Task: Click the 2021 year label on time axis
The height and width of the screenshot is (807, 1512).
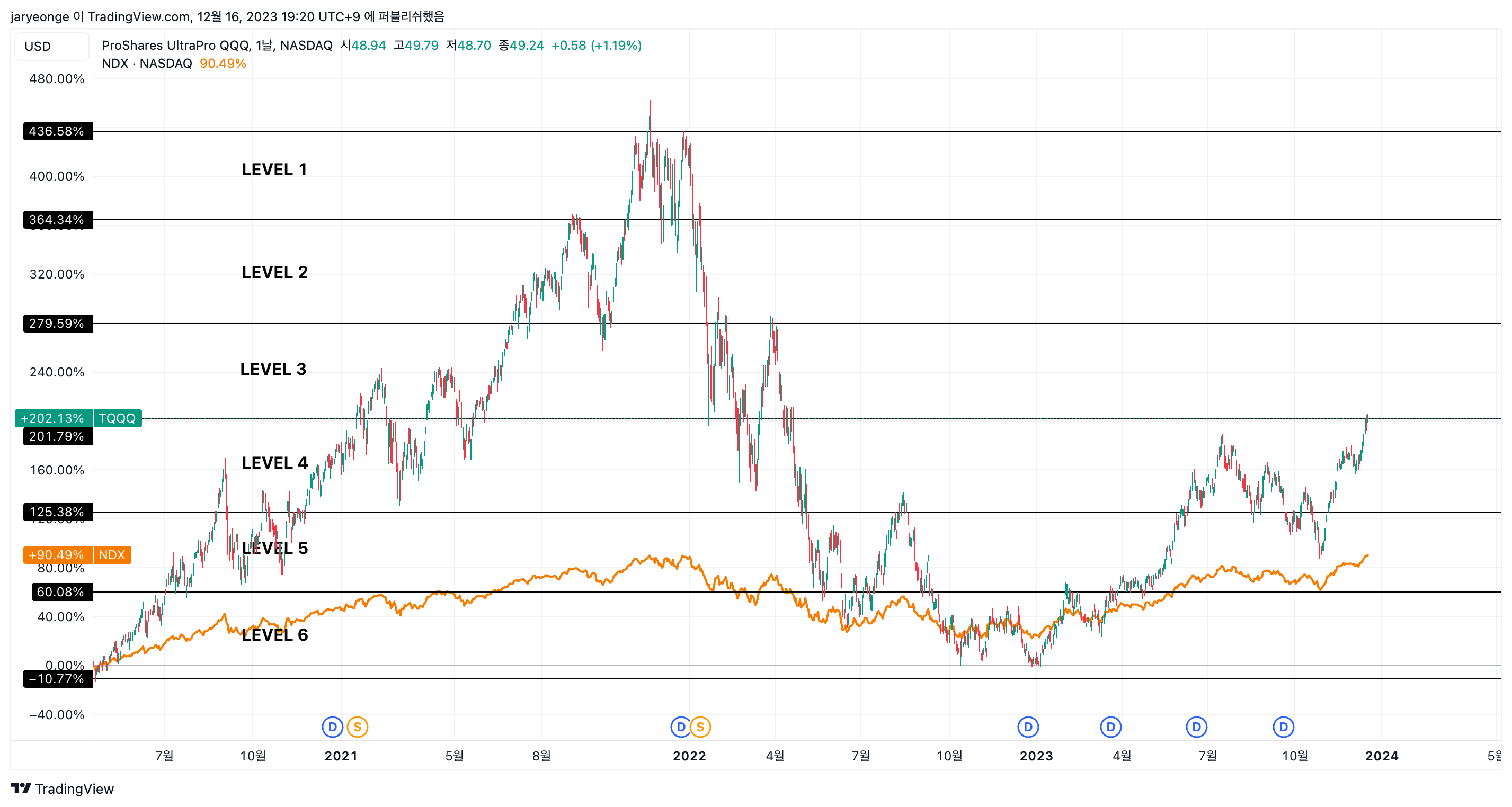Action: click(341, 757)
